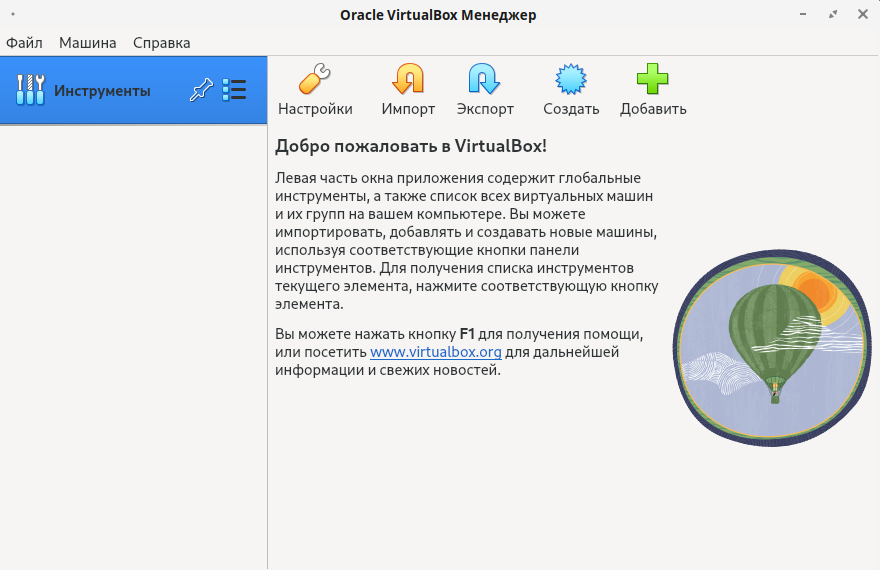The image size is (880, 570).
Task: Close the Oracle VirtualBox Менеджер window
Action: [861, 14]
